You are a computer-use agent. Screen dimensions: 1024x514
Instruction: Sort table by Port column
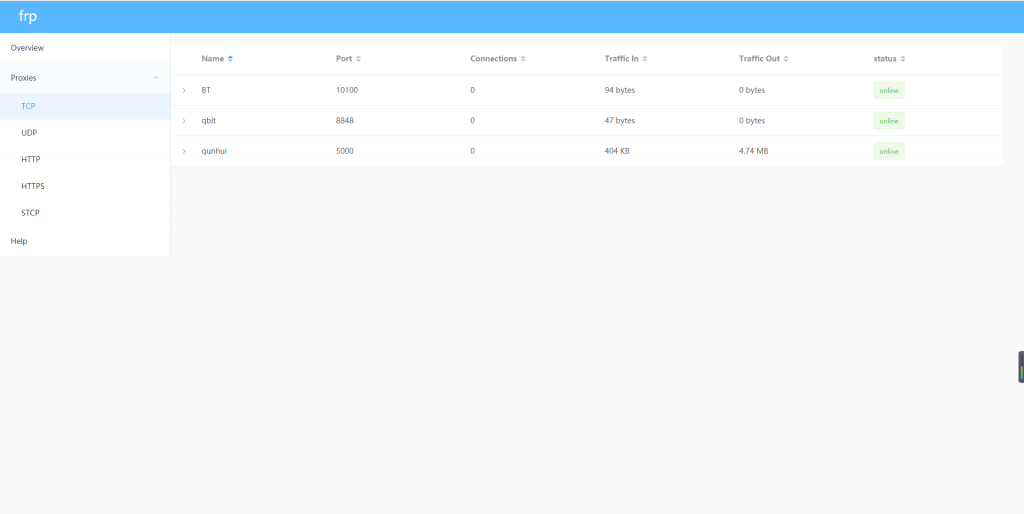coord(358,59)
